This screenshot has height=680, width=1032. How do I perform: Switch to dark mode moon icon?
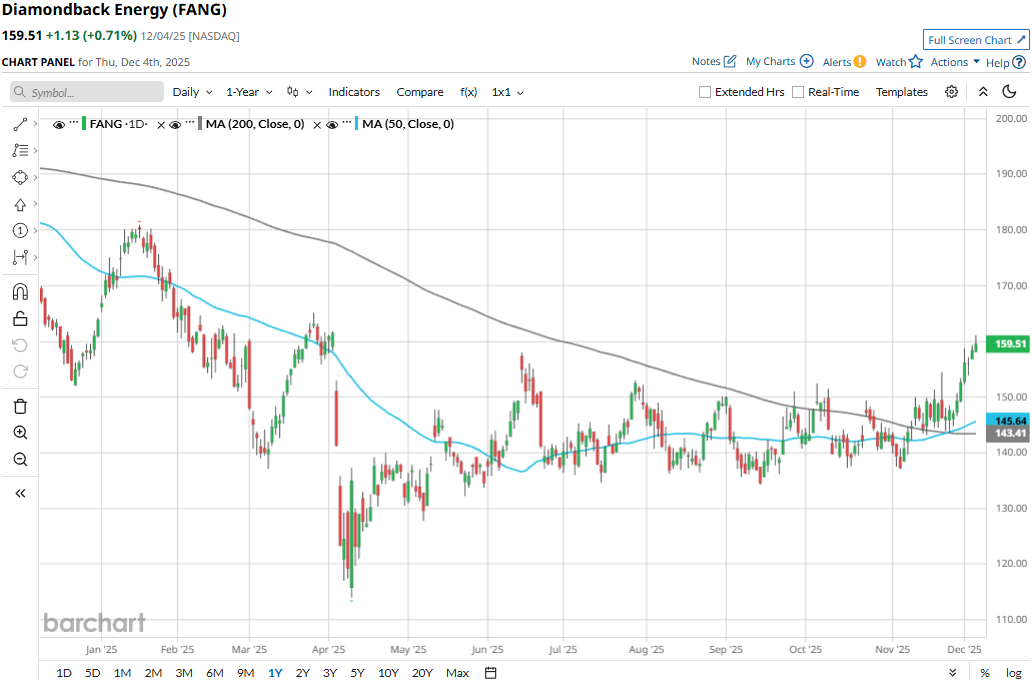tap(1009, 92)
